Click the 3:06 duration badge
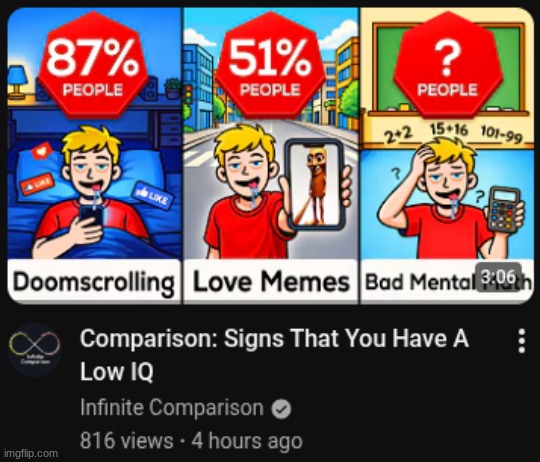The image size is (540, 462). click(499, 276)
